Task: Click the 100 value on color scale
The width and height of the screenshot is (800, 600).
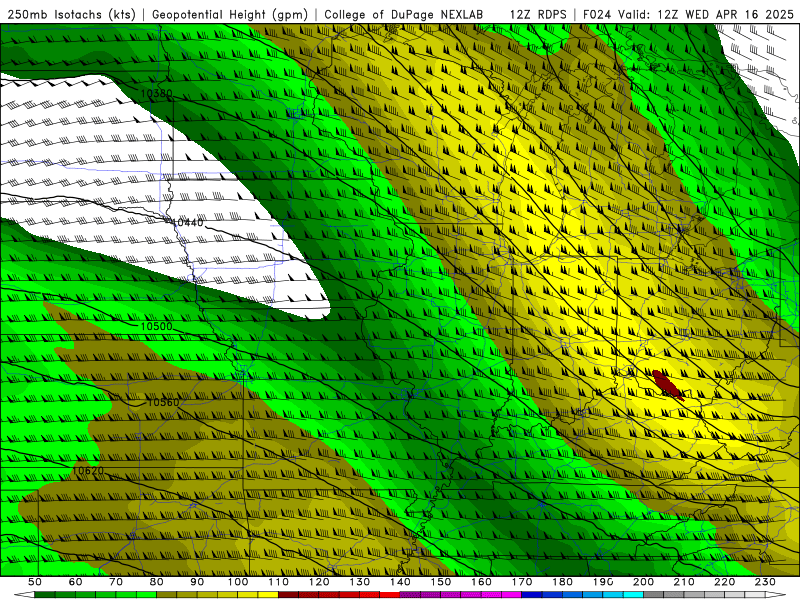Action: coord(238,582)
